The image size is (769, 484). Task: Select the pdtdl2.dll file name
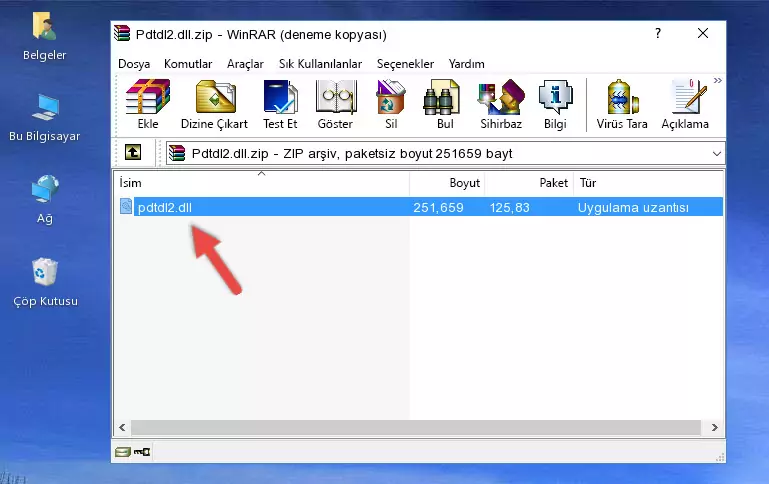tap(164, 207)
